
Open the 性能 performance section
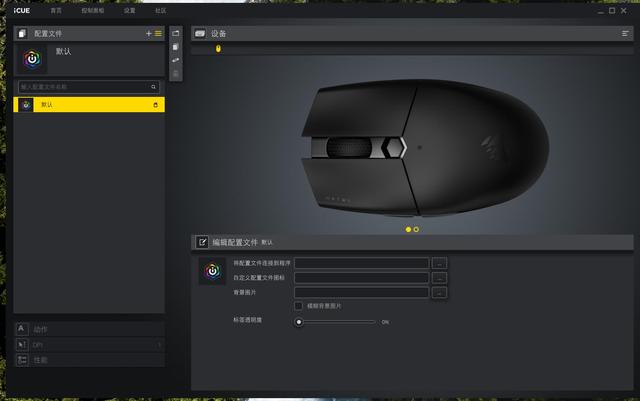89,360
